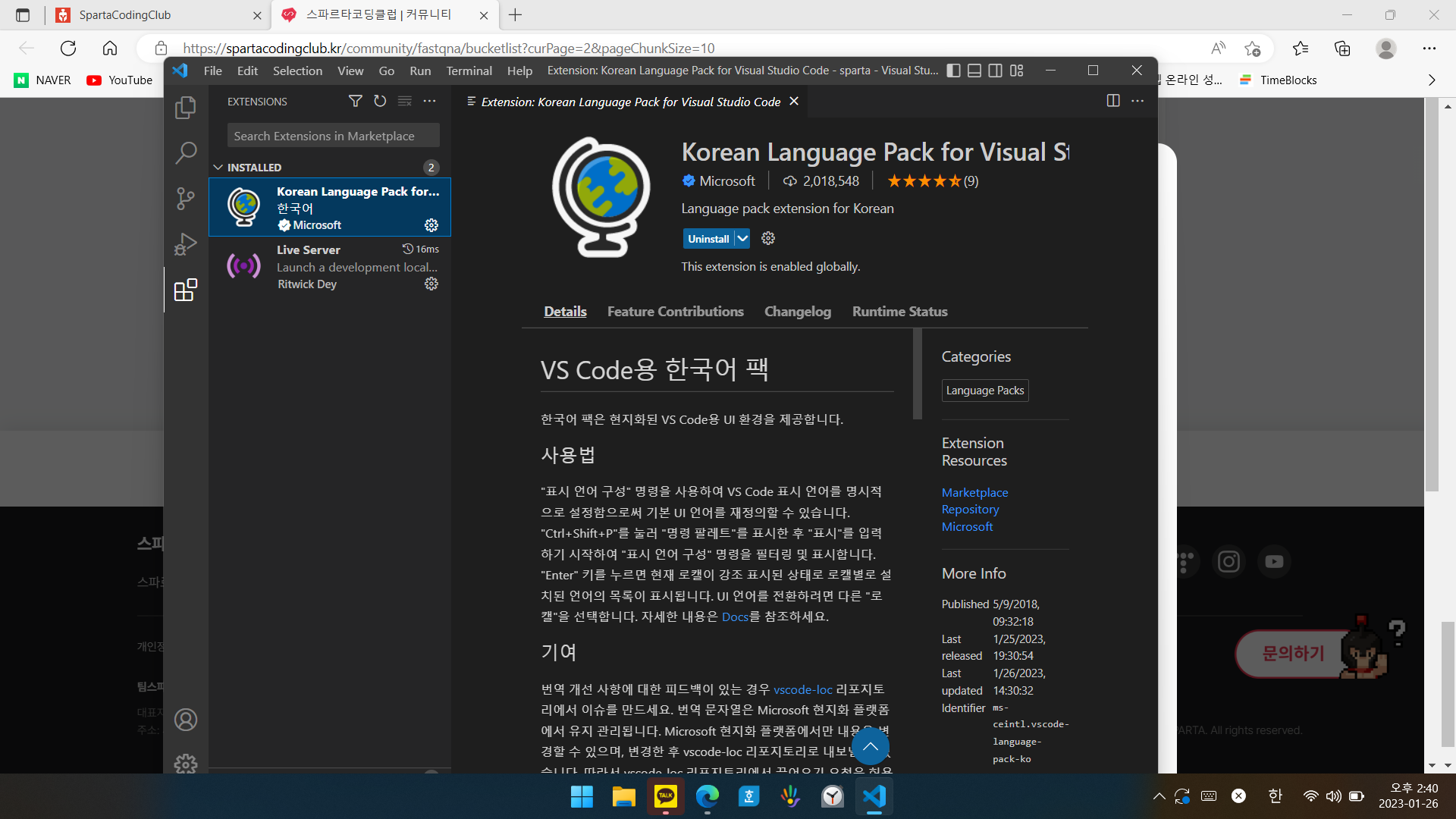Click browser refresh button
The height and width of the screenshot is (819, 1456).
tap(68, 49)
